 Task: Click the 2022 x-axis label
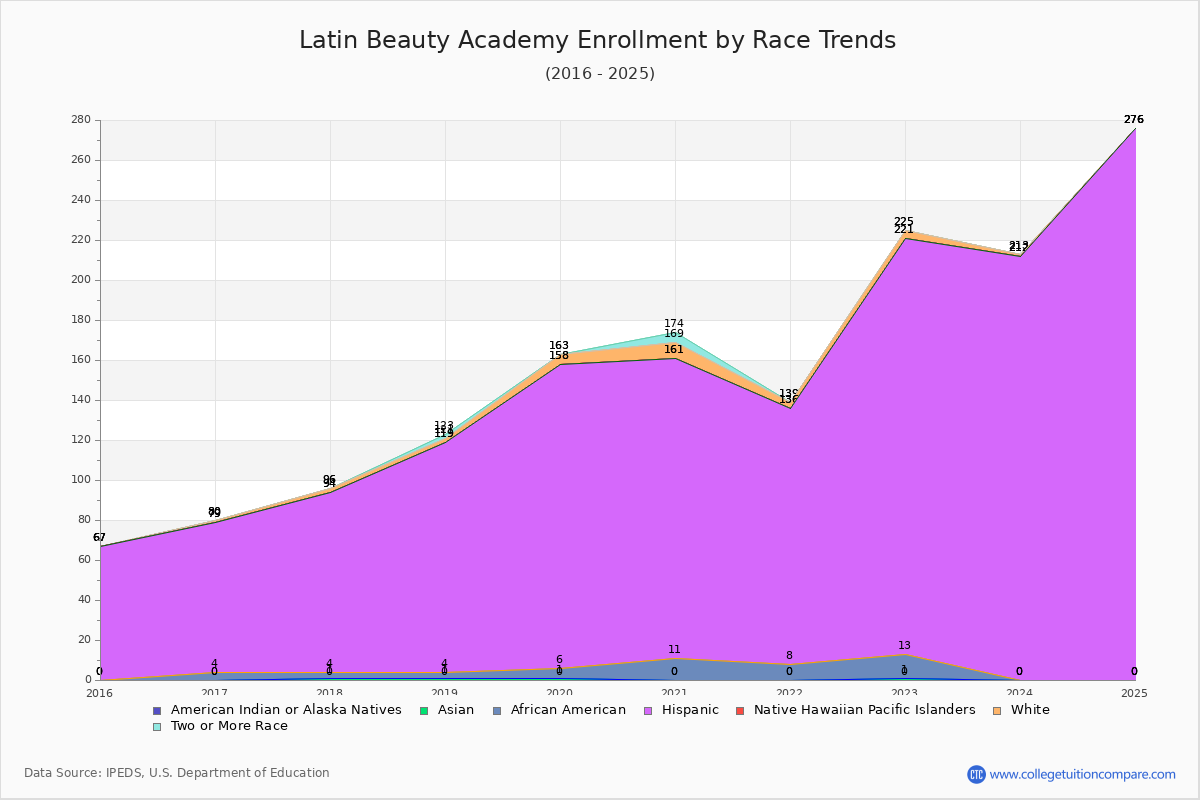pos(789,693)
